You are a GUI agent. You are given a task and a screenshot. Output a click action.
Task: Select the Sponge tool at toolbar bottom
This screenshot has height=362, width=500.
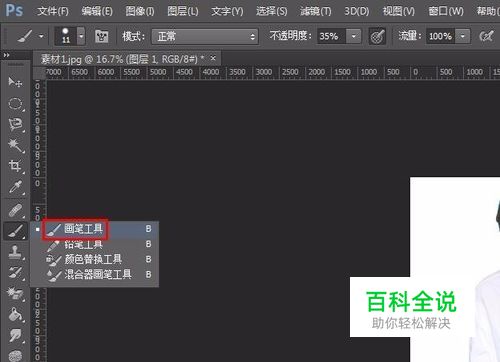point(15,355)
